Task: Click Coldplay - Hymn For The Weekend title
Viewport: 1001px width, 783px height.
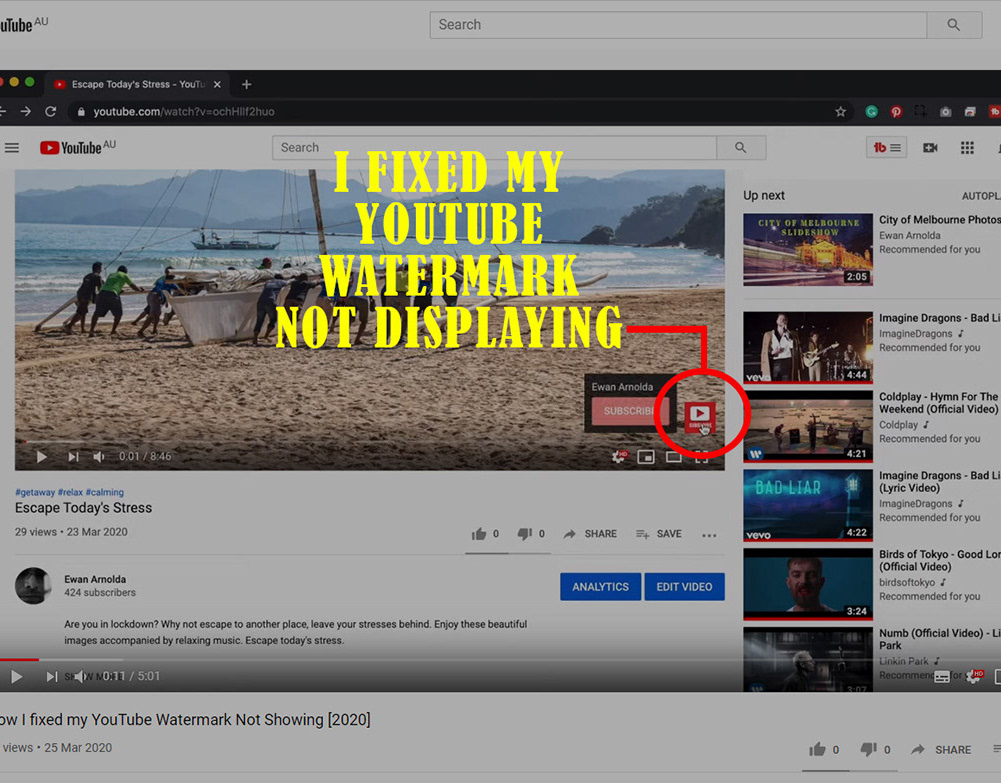Action: click(938, 403)
